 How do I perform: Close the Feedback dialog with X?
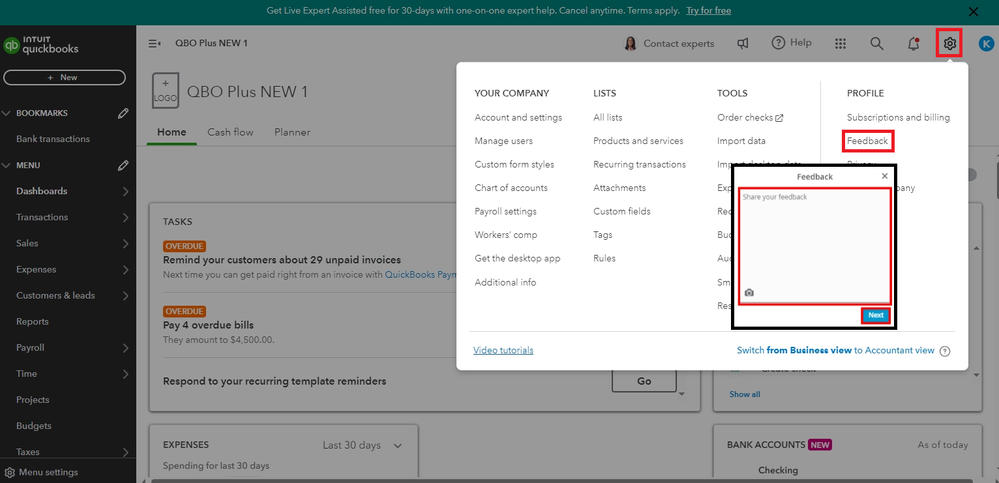884,176
